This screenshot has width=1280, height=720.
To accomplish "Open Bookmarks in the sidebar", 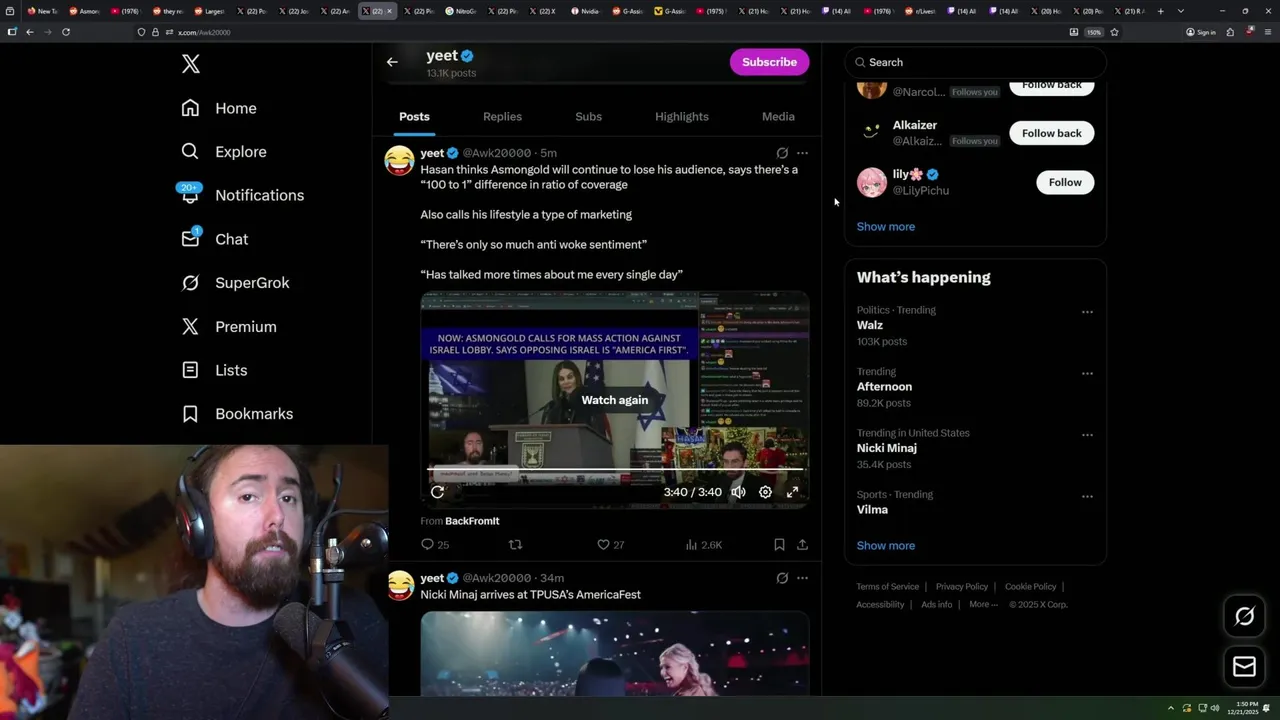I will tap(238, 414).
